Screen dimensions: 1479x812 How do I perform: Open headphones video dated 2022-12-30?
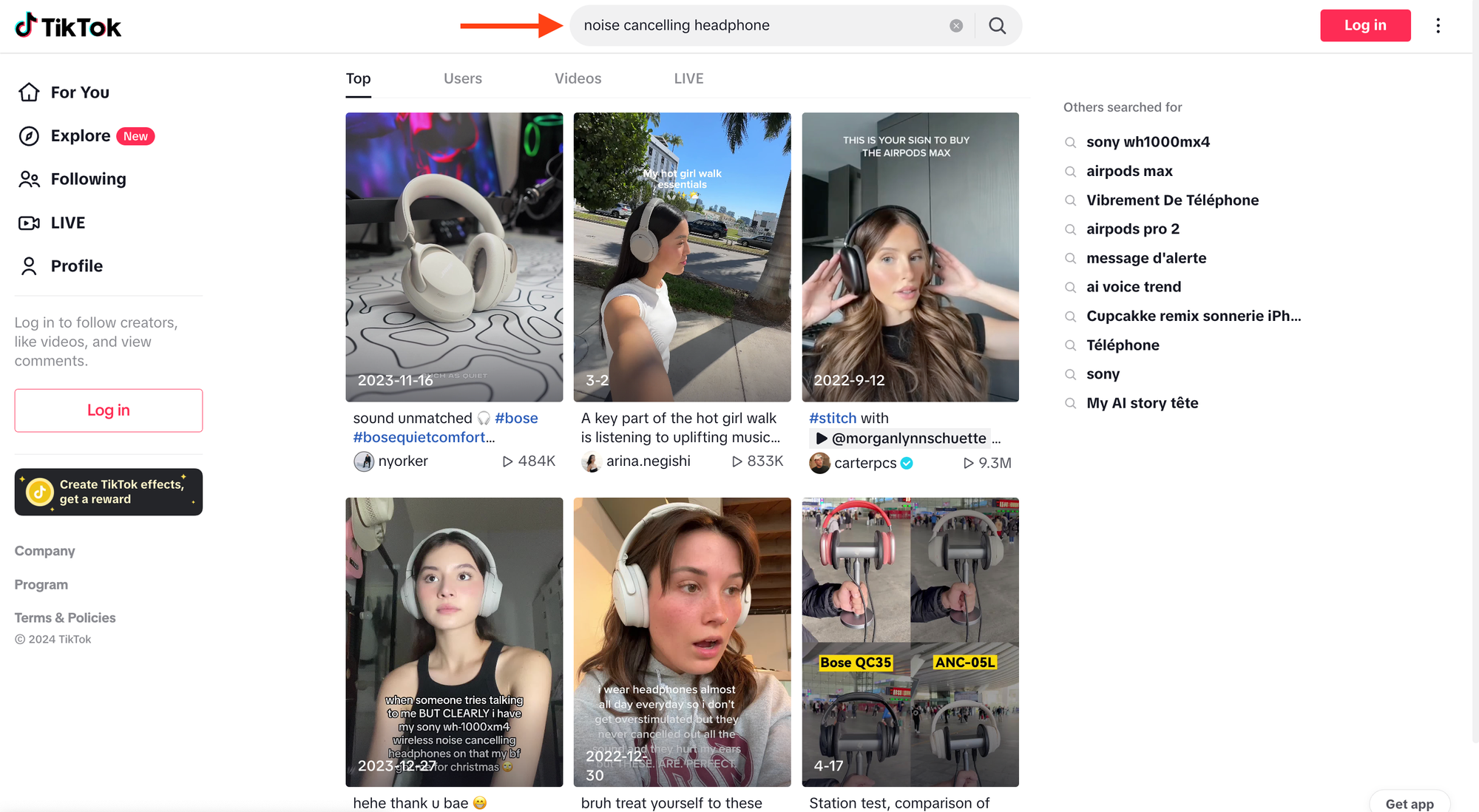[x=682, y=642]
